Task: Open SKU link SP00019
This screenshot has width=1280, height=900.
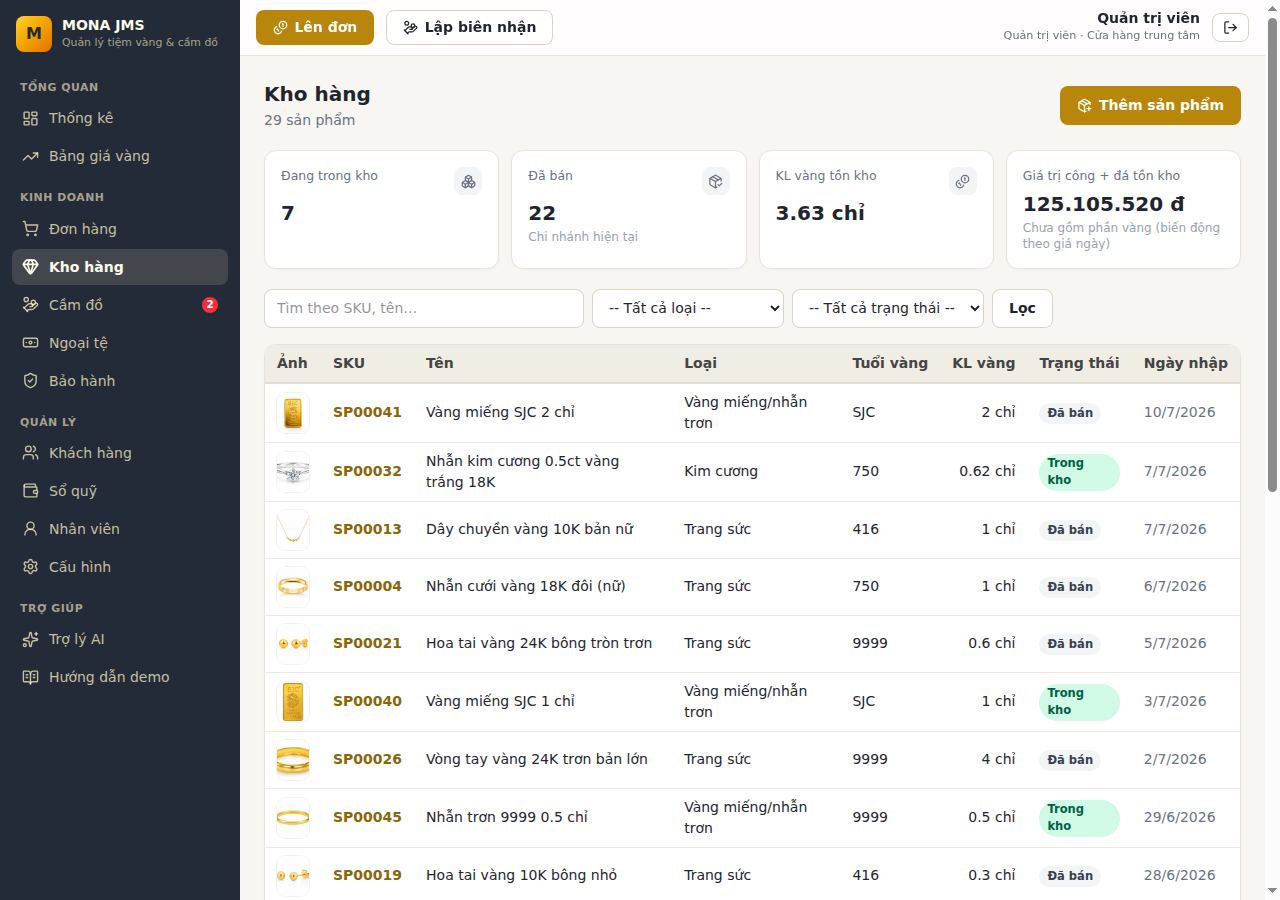Action: tap(367, 875)
